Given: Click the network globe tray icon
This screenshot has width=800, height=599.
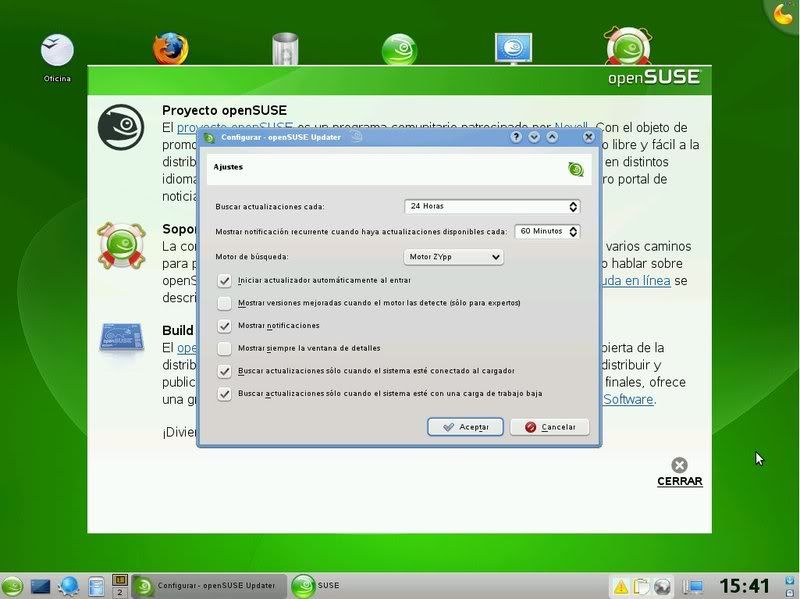Looking at the screenshot, I should click(x=662, y=586).
